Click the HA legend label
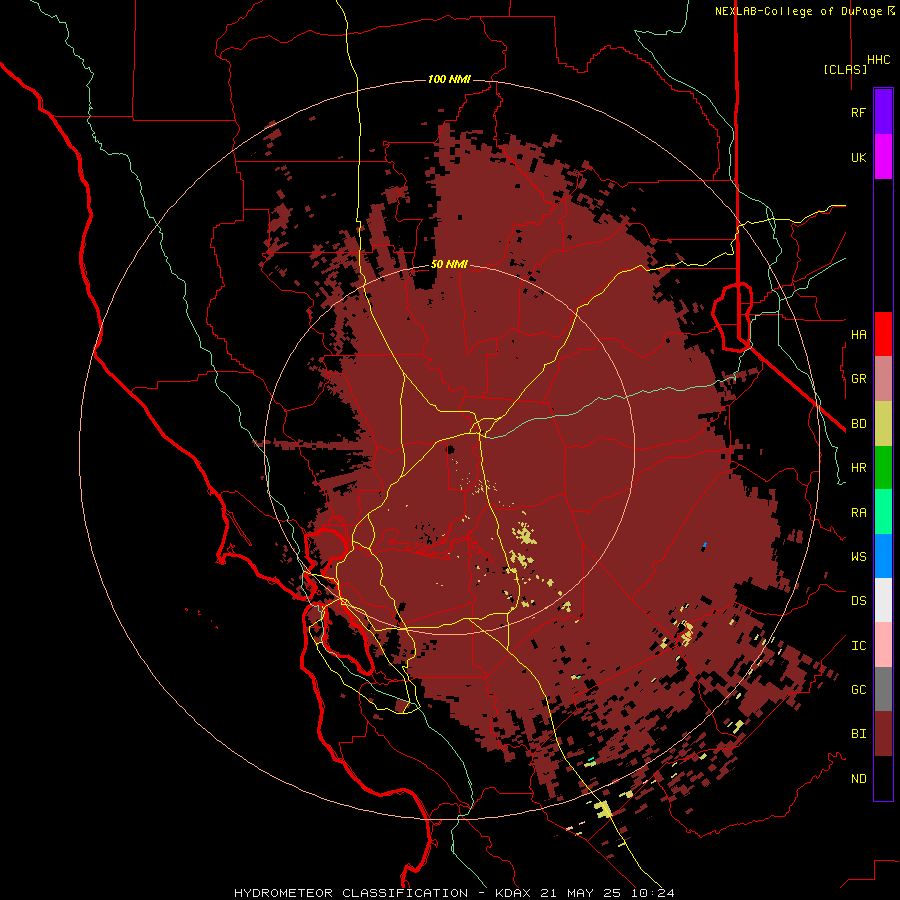The height and width of the screenshot is (900, 900). (x=858, y=335)
